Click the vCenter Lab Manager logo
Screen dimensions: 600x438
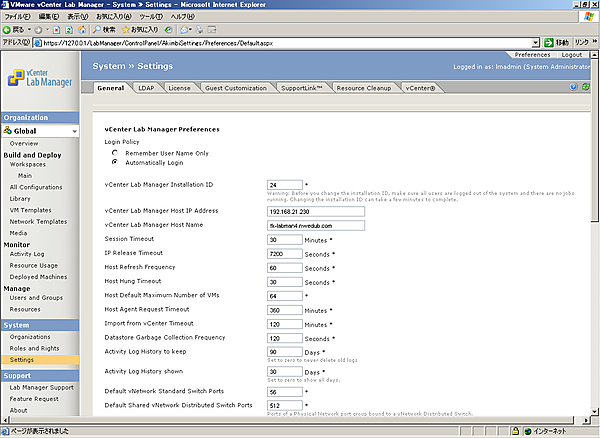[40, 78]
